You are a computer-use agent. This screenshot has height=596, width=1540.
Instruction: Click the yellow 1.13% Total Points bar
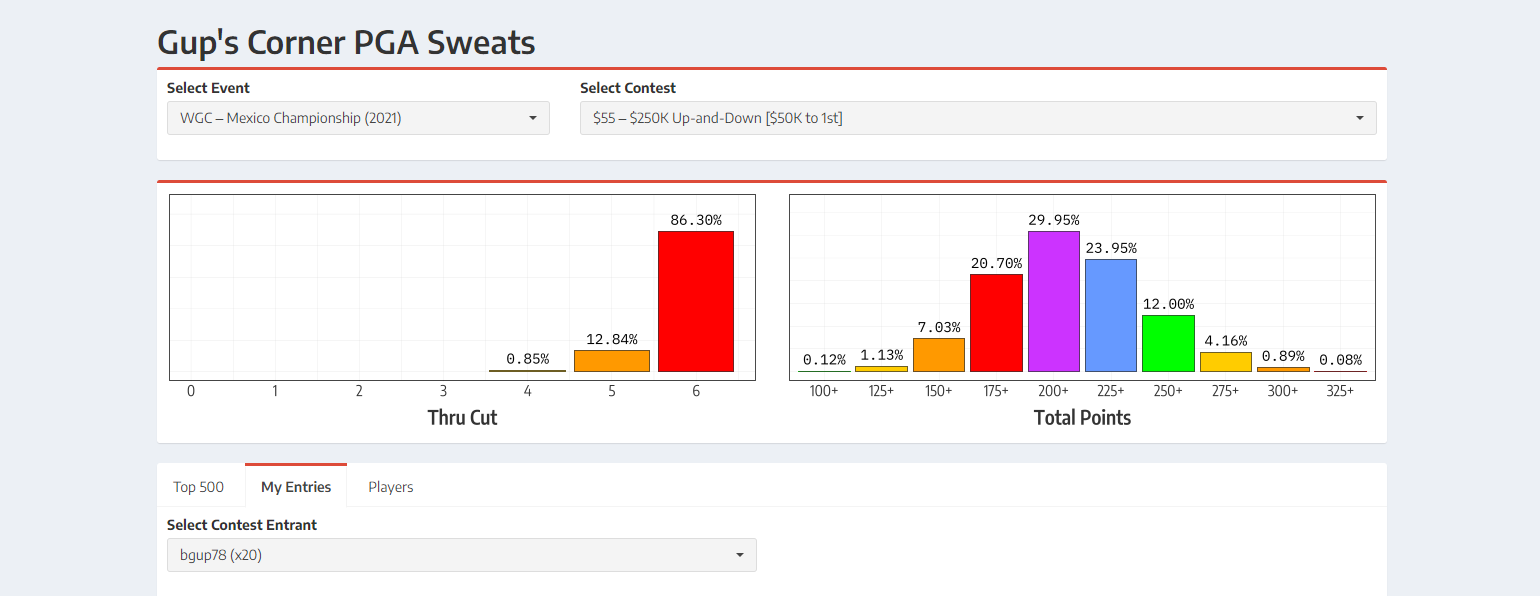pos(881,369)
